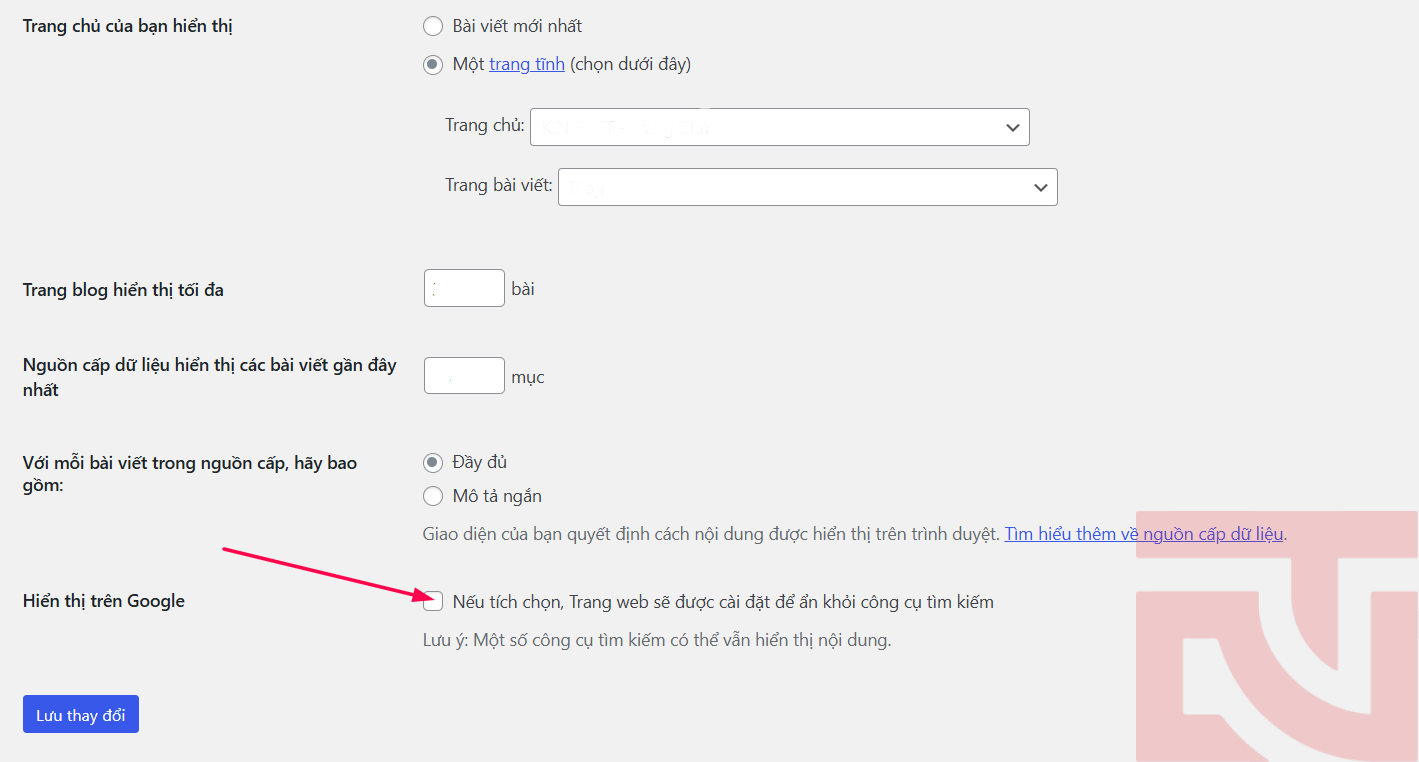
Task: Choose the "Đầy đủ" feed option
Action: point(433,462)
